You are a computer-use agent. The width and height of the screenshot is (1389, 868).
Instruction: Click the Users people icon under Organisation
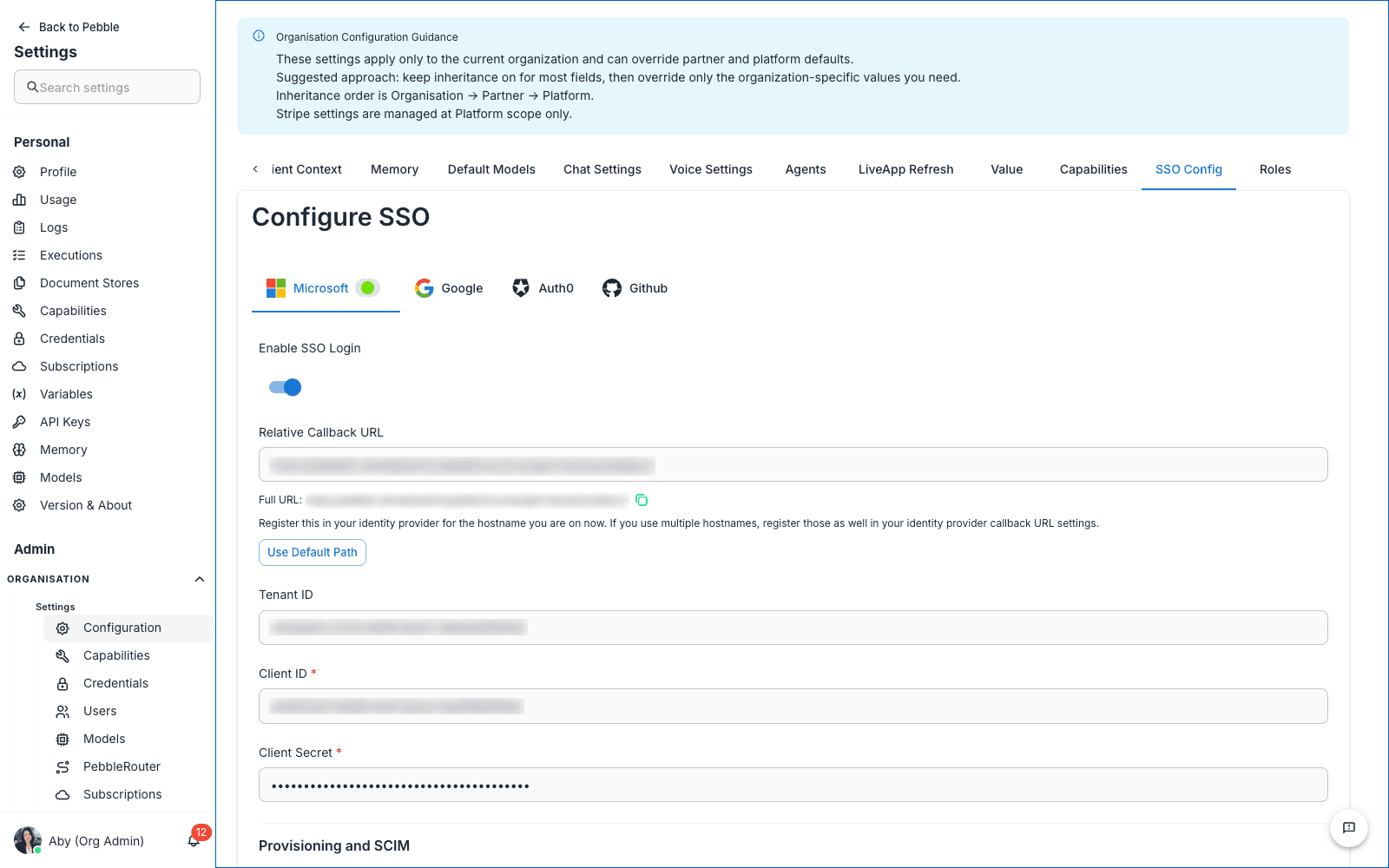click(63, 711)
